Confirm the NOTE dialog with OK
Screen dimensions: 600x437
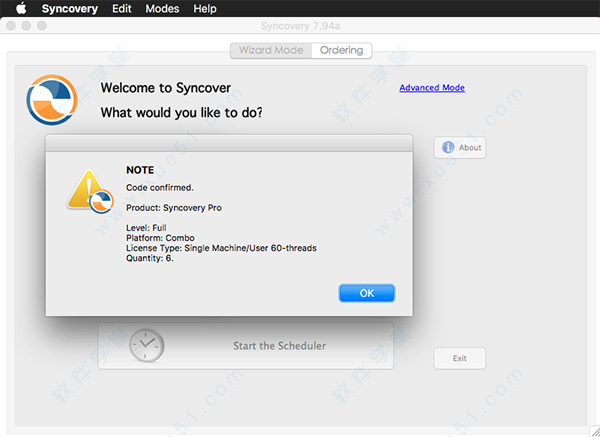(x=367, y=293)
